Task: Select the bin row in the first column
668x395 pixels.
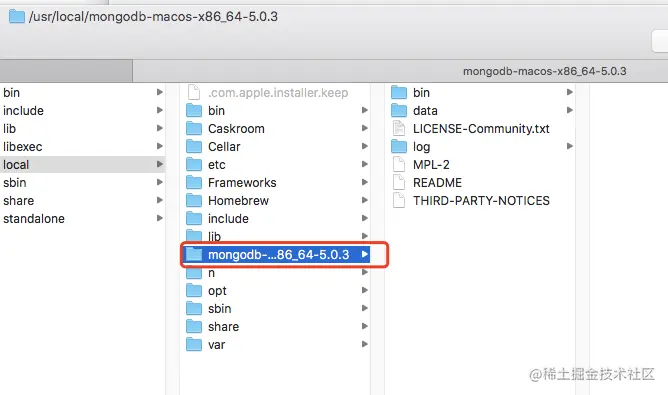Action: (83, 92)
